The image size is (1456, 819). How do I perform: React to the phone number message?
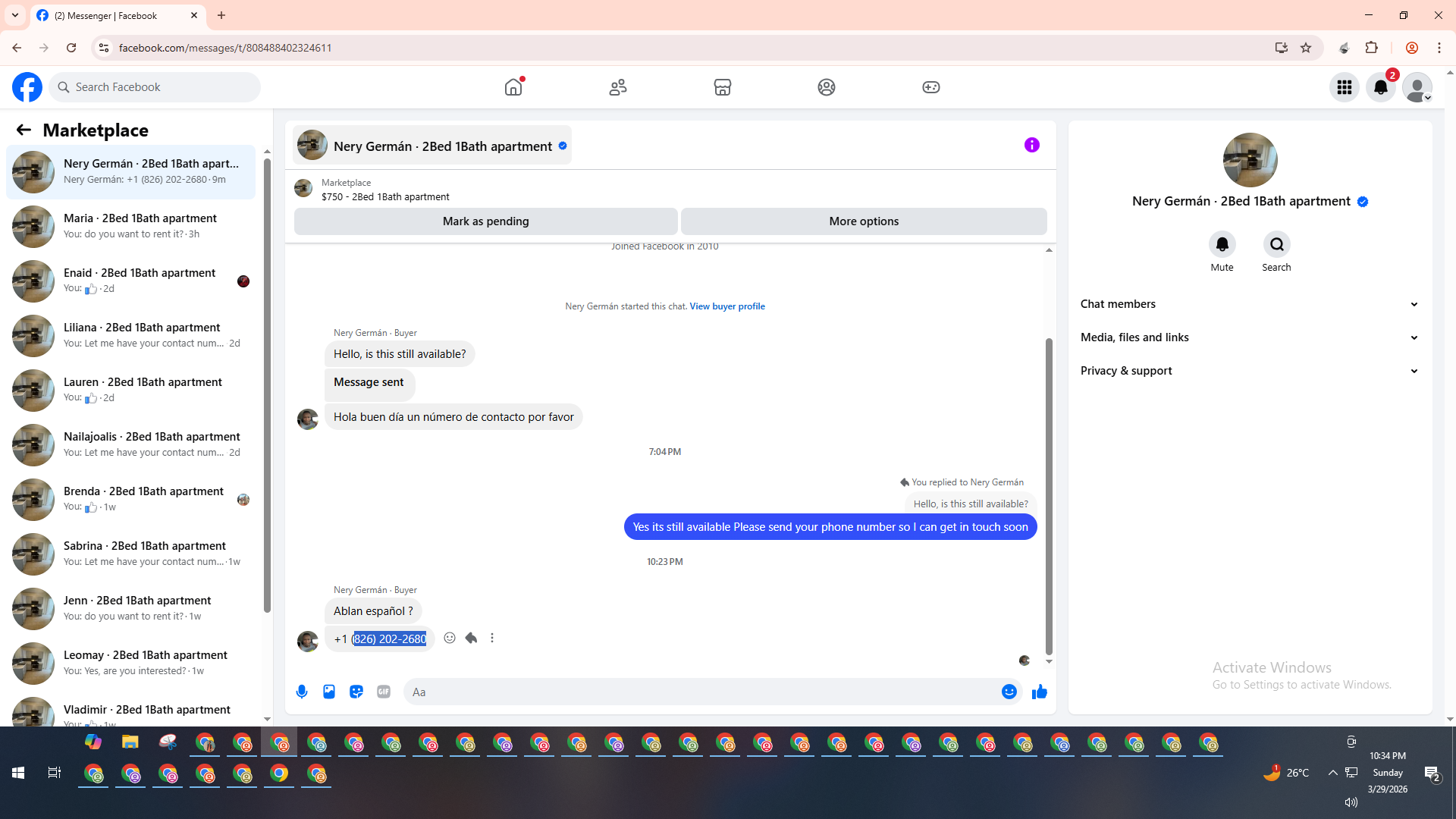[450, 638]
